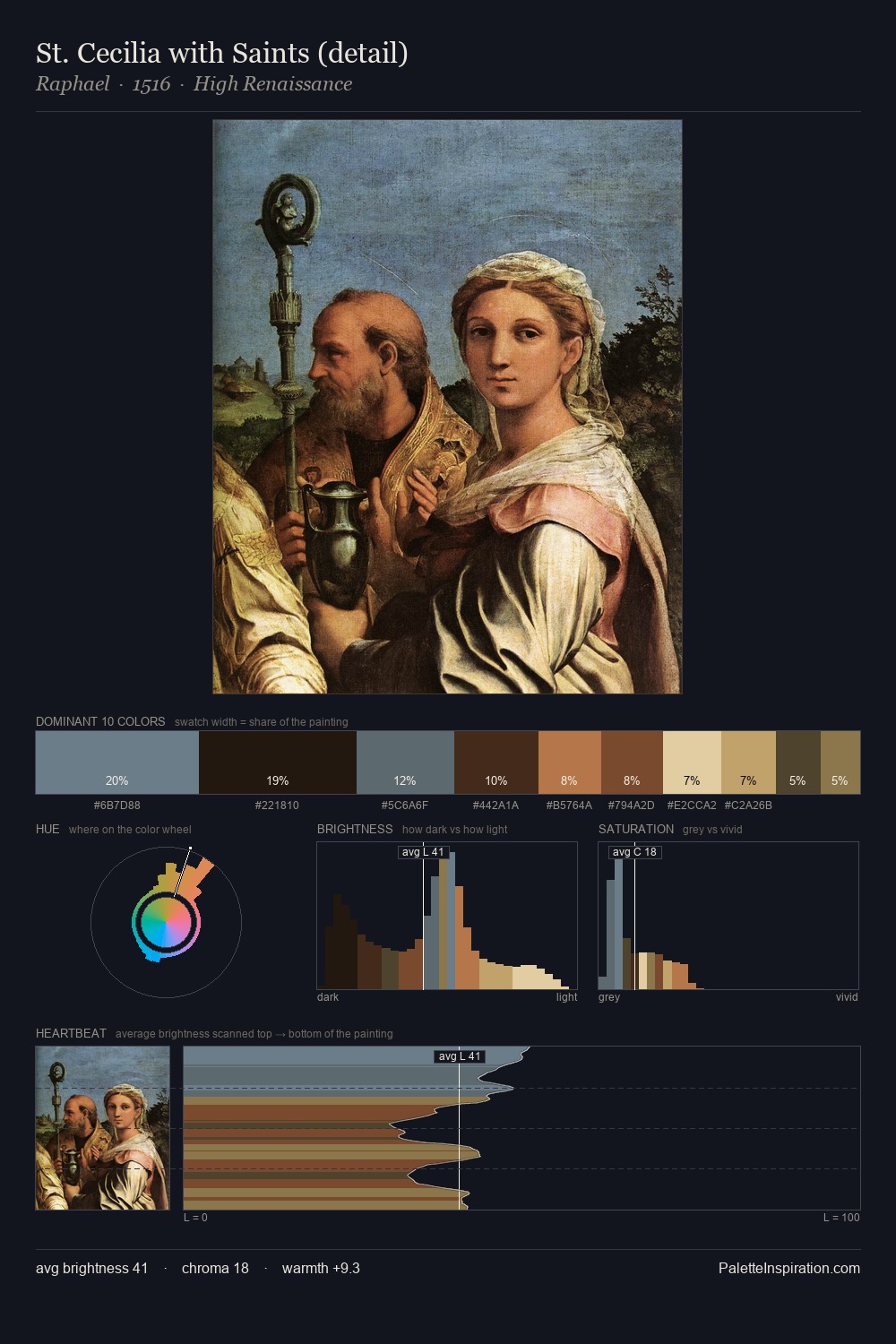Click 'where on the color wheel' caption
The width and height of the screenshot is (896, 1344).
[x=130, y=829]
